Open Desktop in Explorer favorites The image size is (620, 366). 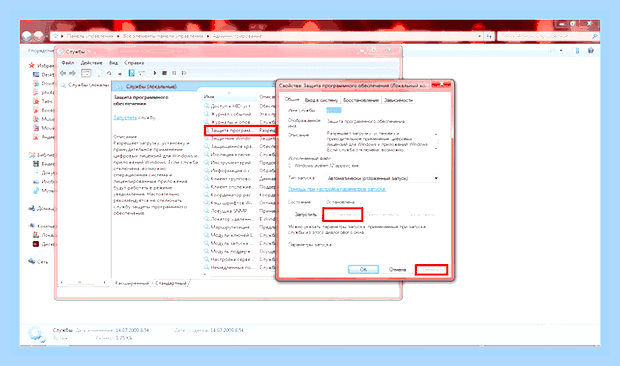point(43,74)
